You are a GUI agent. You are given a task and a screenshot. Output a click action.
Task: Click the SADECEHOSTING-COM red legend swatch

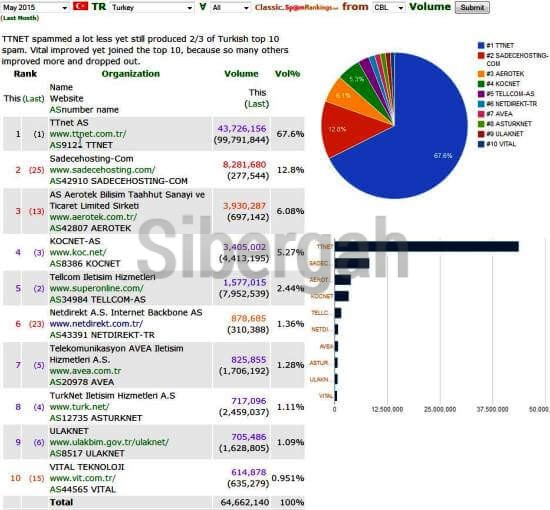pos(481,56)
